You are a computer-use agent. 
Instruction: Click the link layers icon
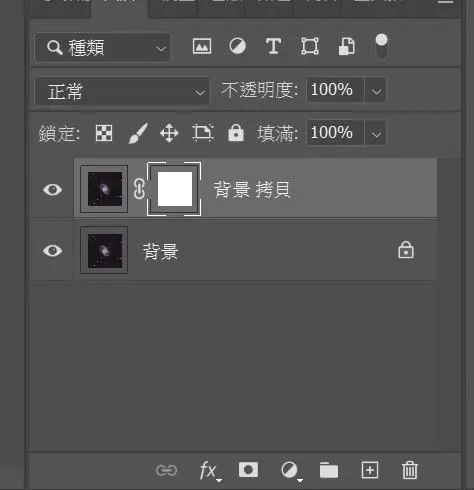click(166, 470)
